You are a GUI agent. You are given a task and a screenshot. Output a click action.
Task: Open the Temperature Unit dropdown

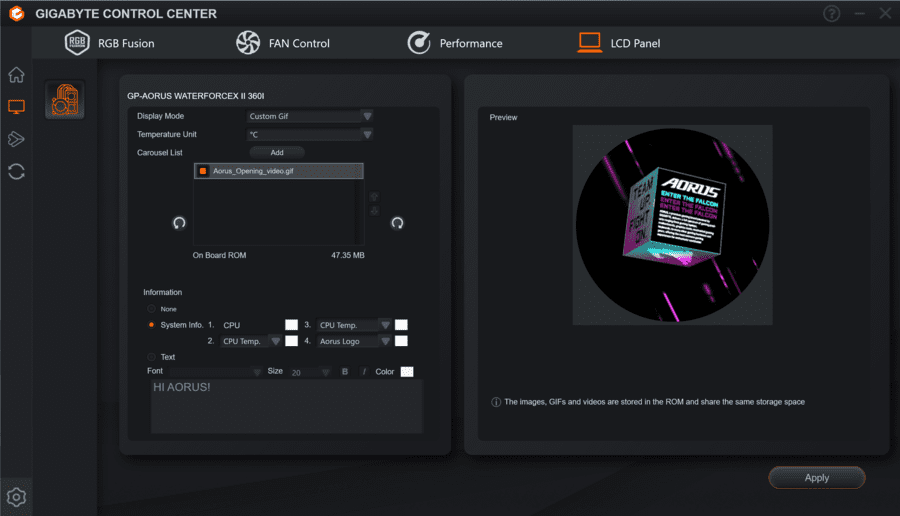[x=310, y=134]
